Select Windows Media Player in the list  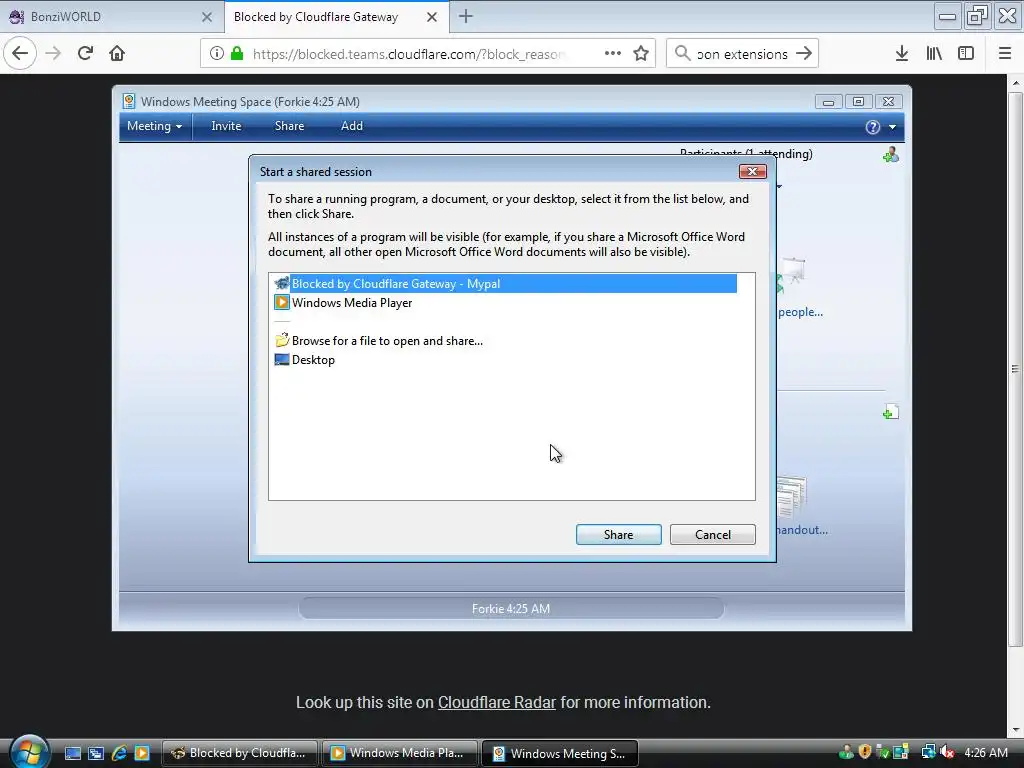pyautogui.click(x=352, y=302)
